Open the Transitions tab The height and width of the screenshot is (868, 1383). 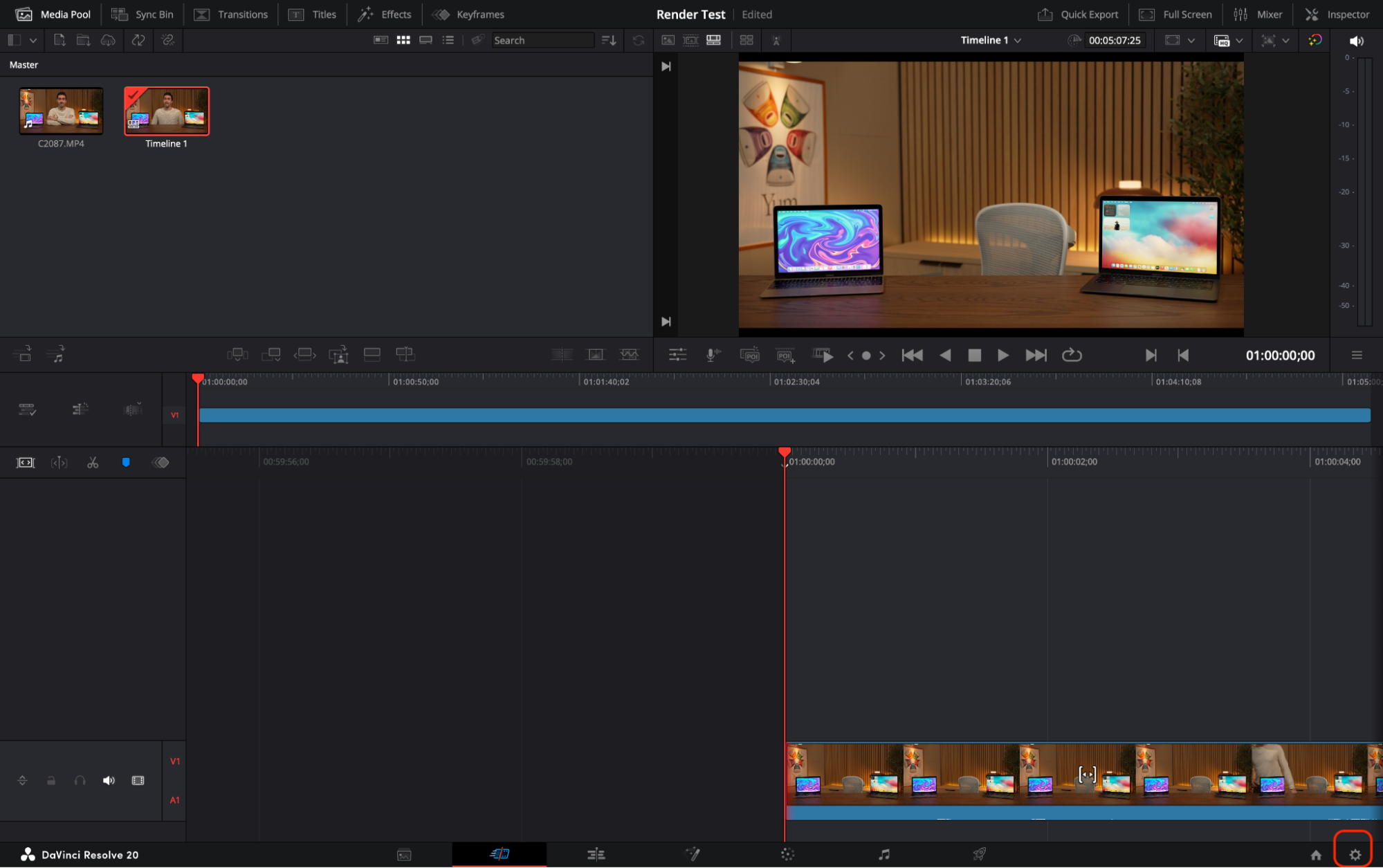click(x=232, y=15)
